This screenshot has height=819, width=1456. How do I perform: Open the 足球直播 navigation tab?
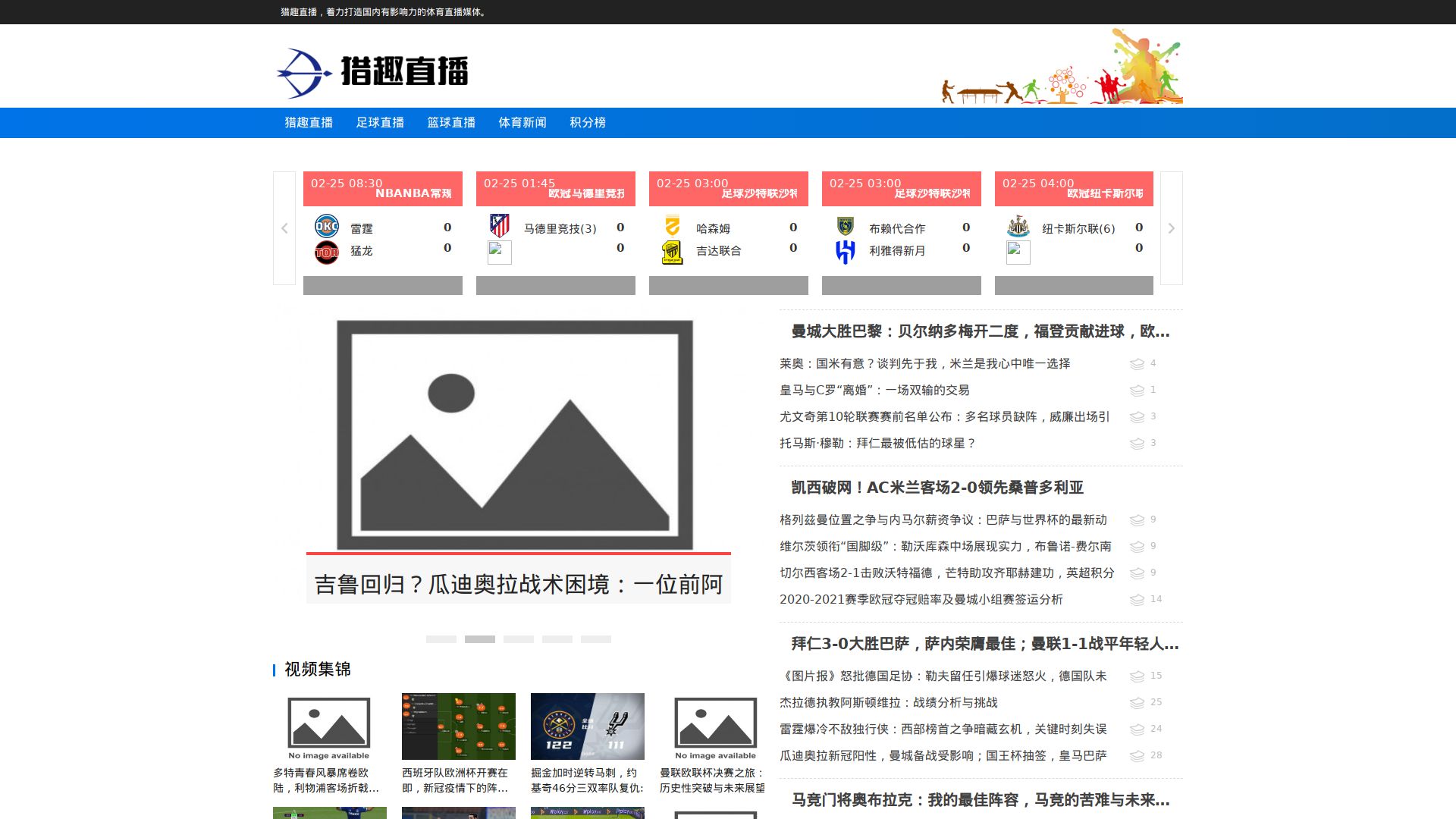380,123
